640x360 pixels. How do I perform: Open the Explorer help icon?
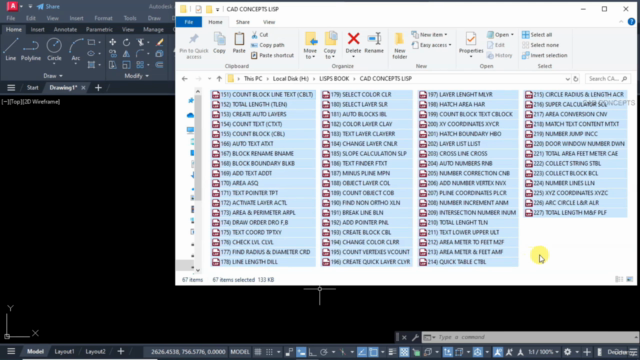pos(631,22)
